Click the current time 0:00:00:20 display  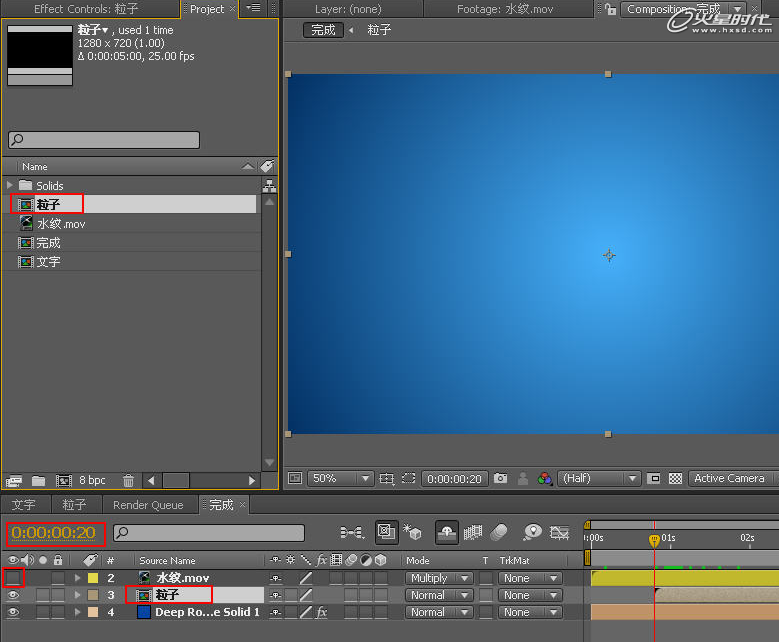point(54,533)
